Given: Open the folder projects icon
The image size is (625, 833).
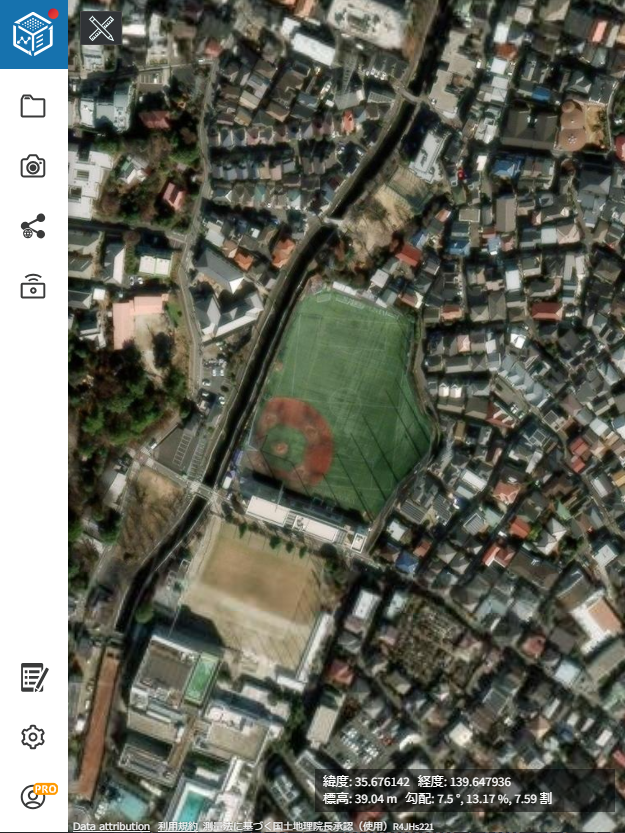Looking at the screenshot, I should click(33, 106).
